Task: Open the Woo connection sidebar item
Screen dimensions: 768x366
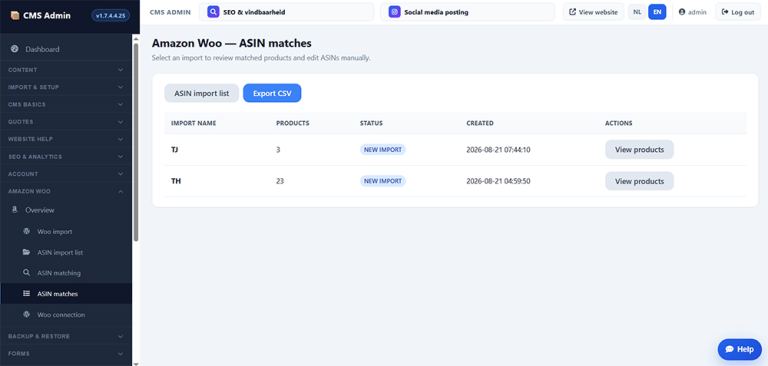Action: pyautogui.click(x=66, y=315)
